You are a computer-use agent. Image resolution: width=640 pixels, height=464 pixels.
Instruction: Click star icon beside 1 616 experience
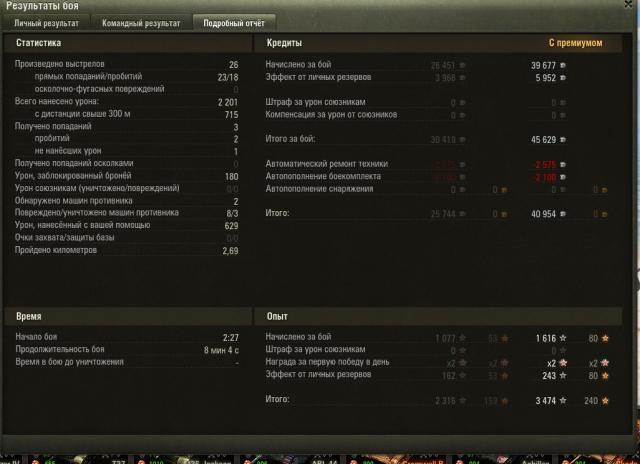coord(563,338)
